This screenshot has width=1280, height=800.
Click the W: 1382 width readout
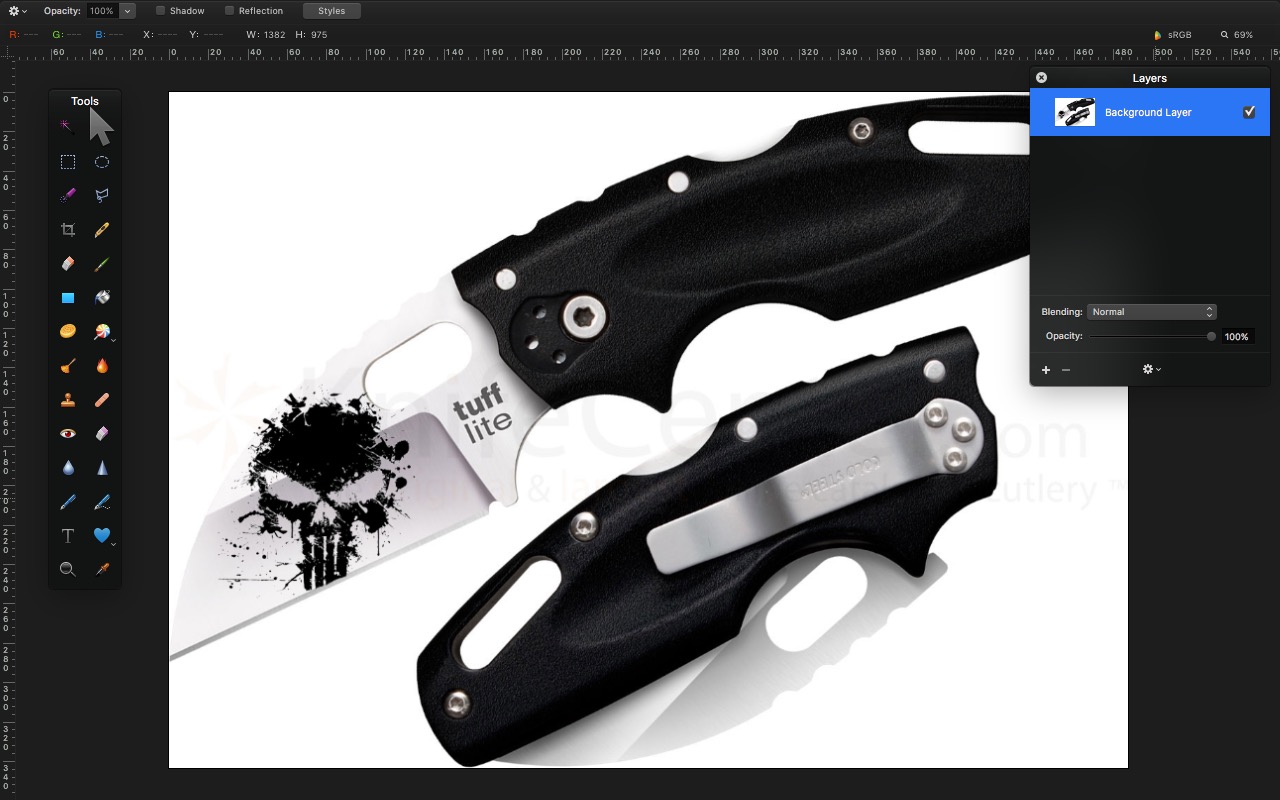[x=266, y=35]
